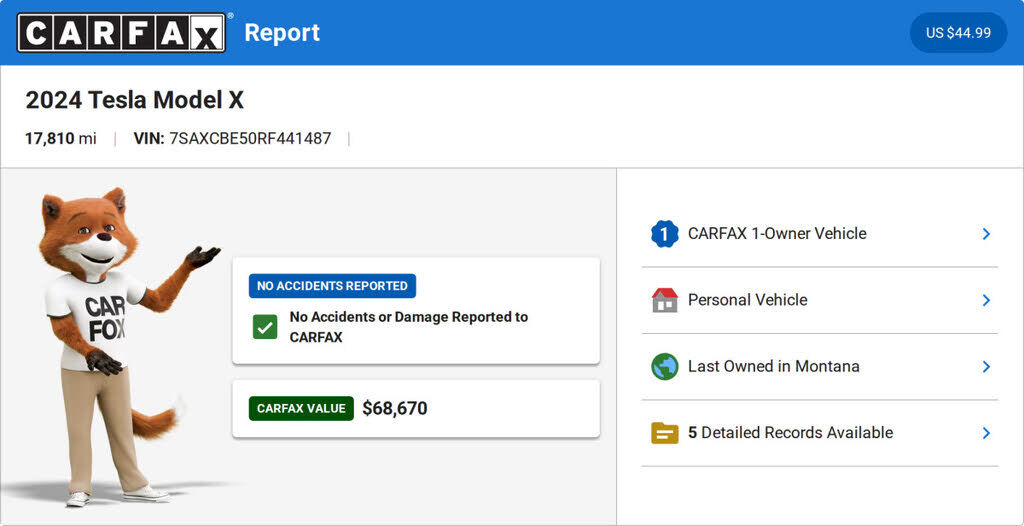Open the Last Owned in Montana chevron

coord(986,367)
